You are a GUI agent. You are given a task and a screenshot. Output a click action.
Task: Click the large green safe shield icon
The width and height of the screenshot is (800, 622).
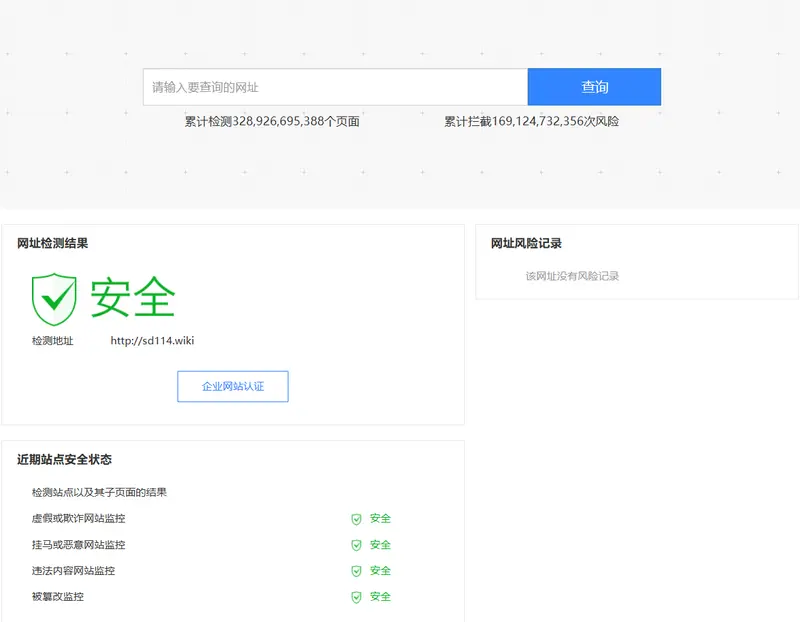(x=54, y=299)
